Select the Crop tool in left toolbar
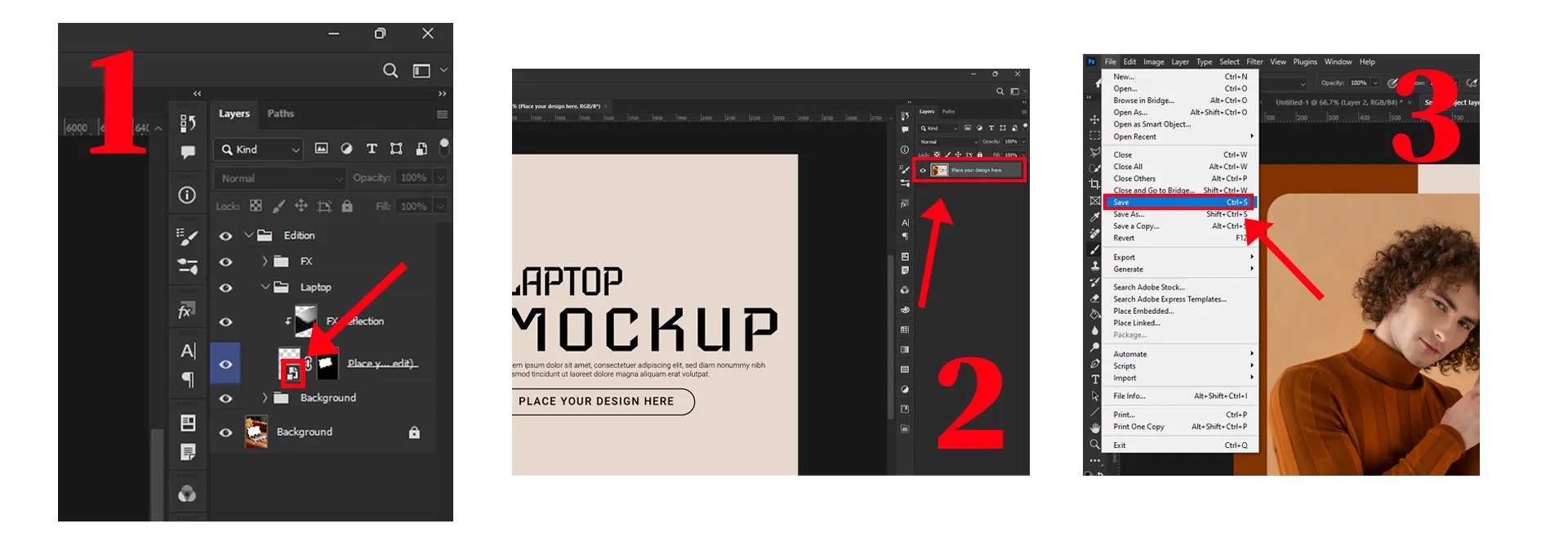 click(x=1094, y=184)
